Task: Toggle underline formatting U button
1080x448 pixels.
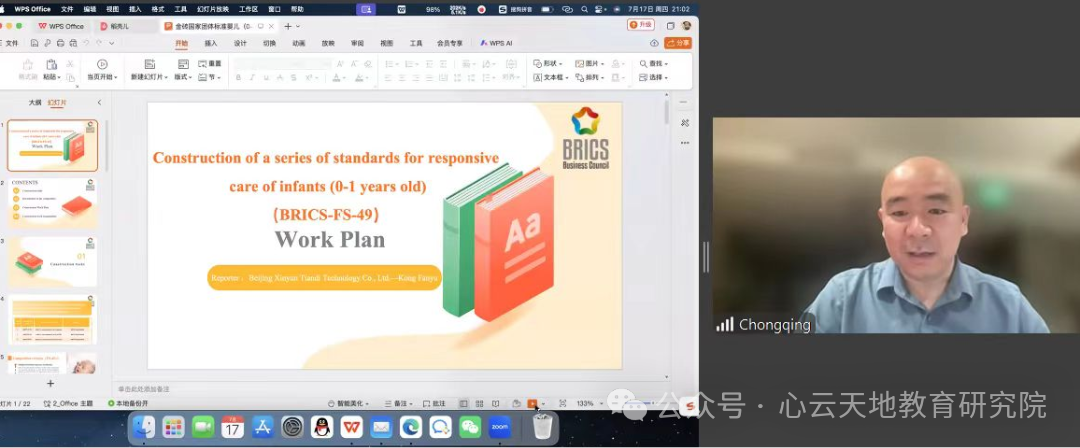Action: [266, 78]
